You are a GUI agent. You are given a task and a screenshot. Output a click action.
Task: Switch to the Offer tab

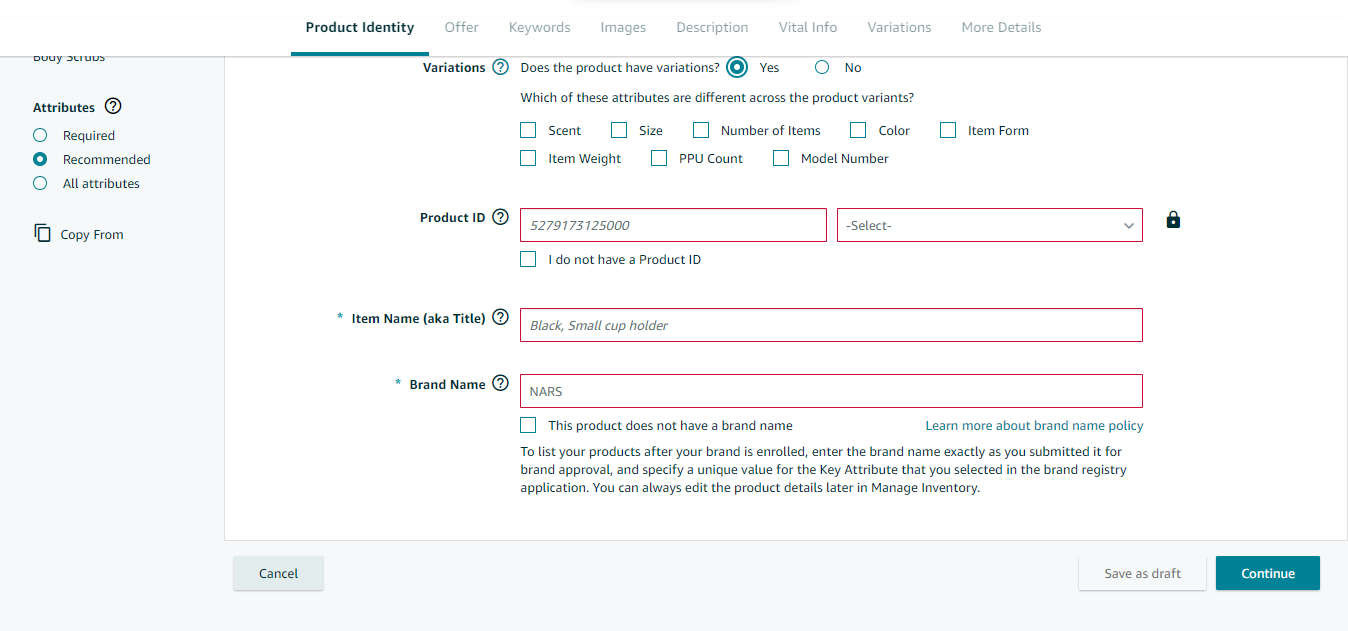pyautogui.click(x=461, y=27)
